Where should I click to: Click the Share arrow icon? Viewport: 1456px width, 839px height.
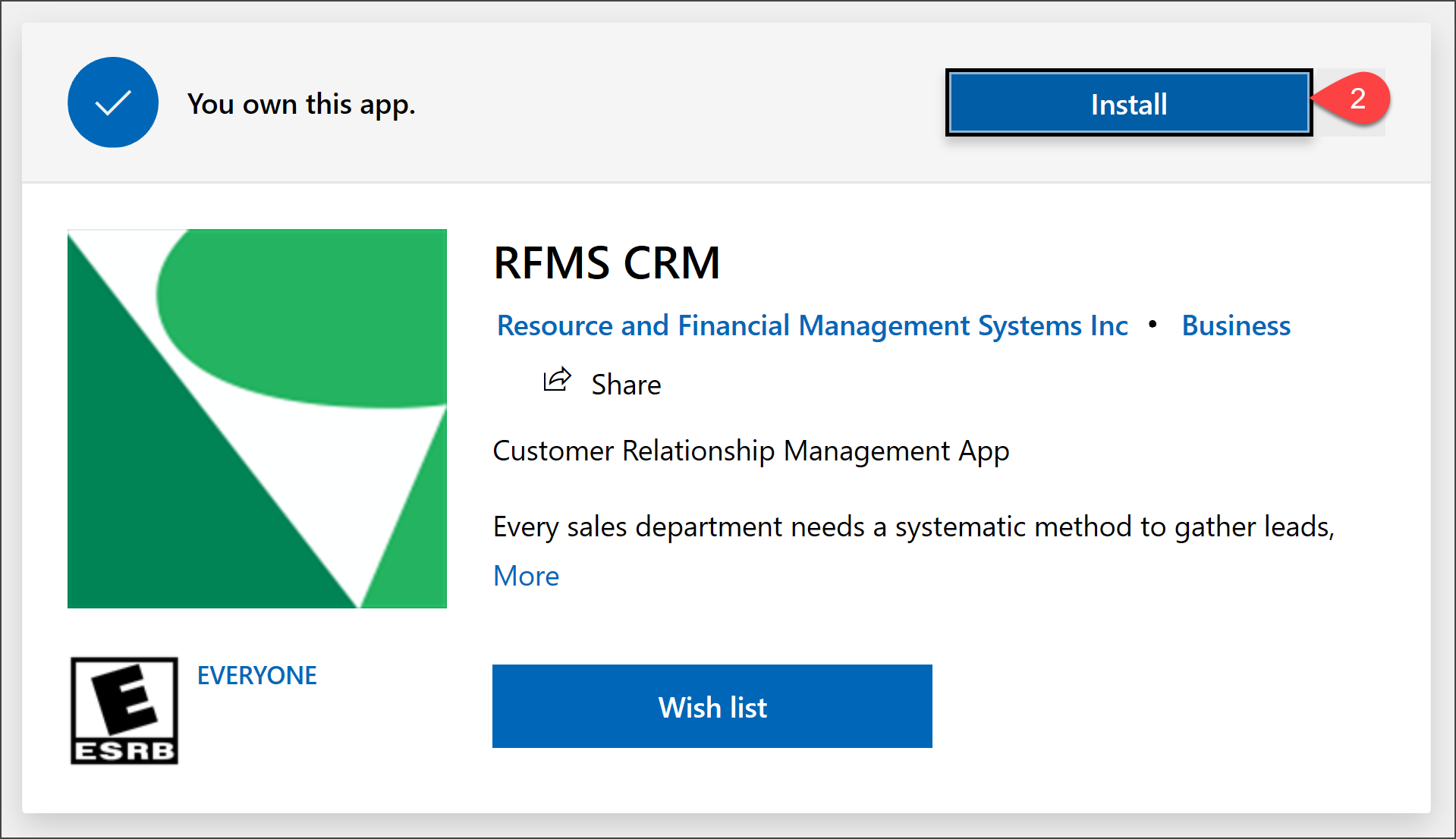tap(557, 379)
